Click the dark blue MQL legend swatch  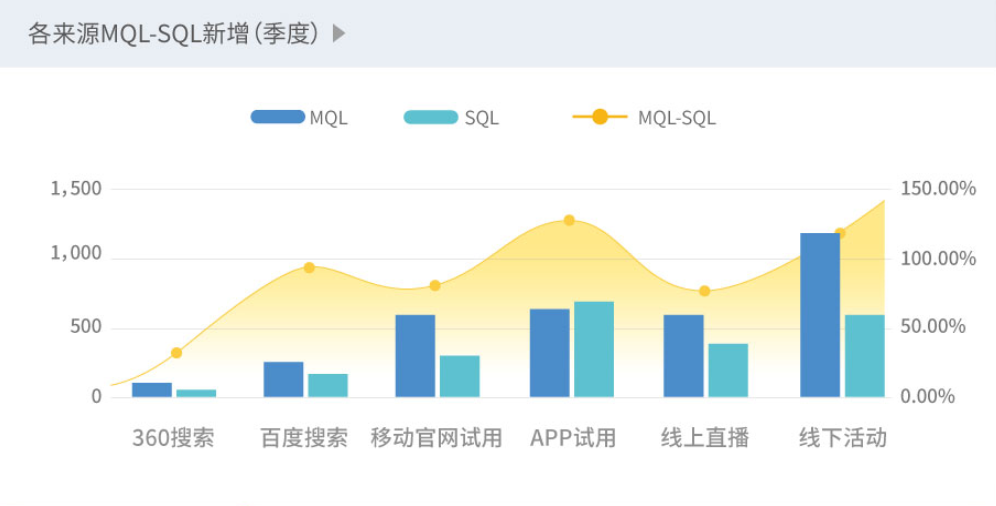coord(278,117)
